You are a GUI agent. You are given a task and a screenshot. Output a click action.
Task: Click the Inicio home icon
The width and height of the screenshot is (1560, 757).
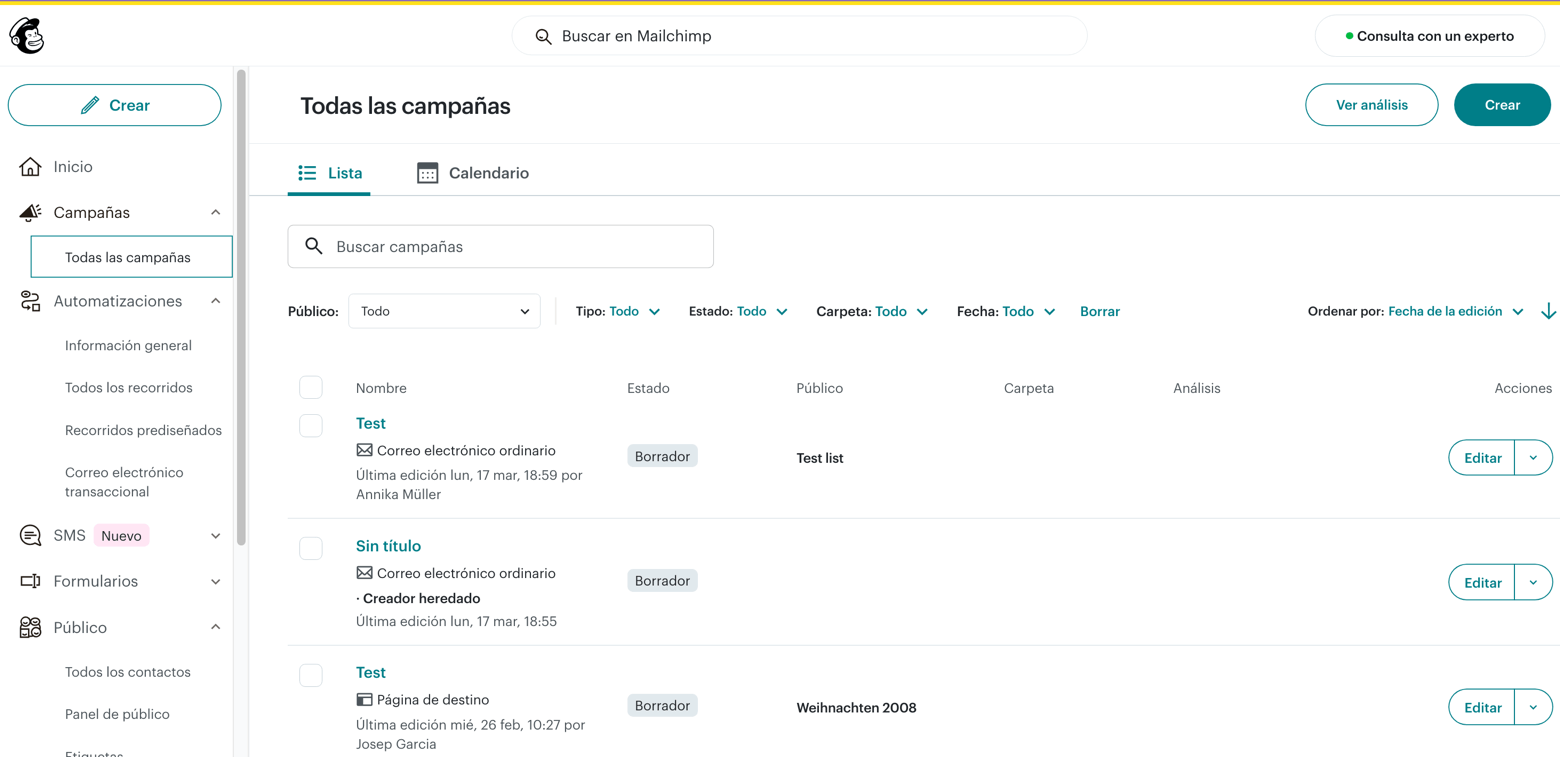pos(30,166)
